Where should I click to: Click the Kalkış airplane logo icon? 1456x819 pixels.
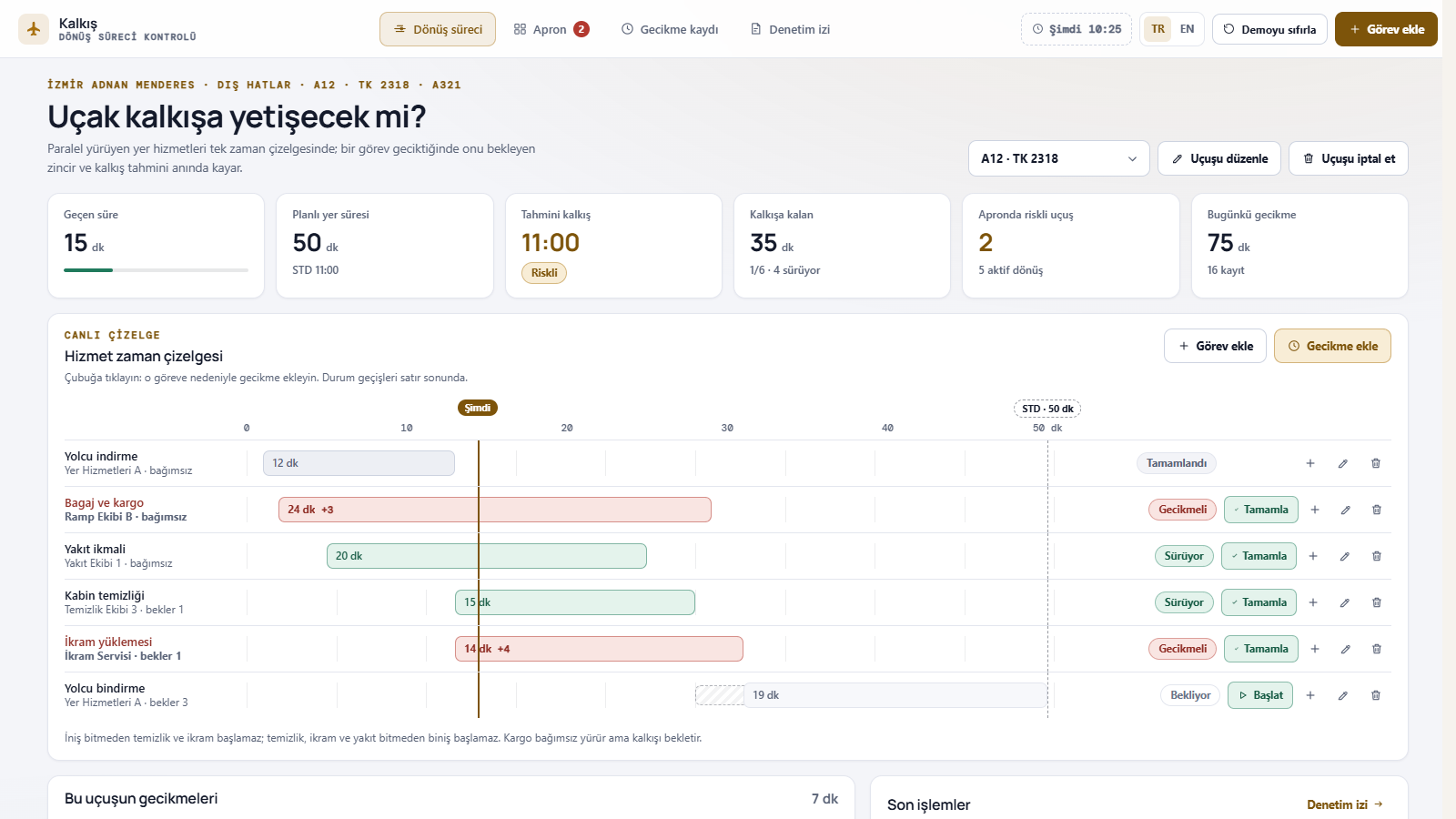34,29
